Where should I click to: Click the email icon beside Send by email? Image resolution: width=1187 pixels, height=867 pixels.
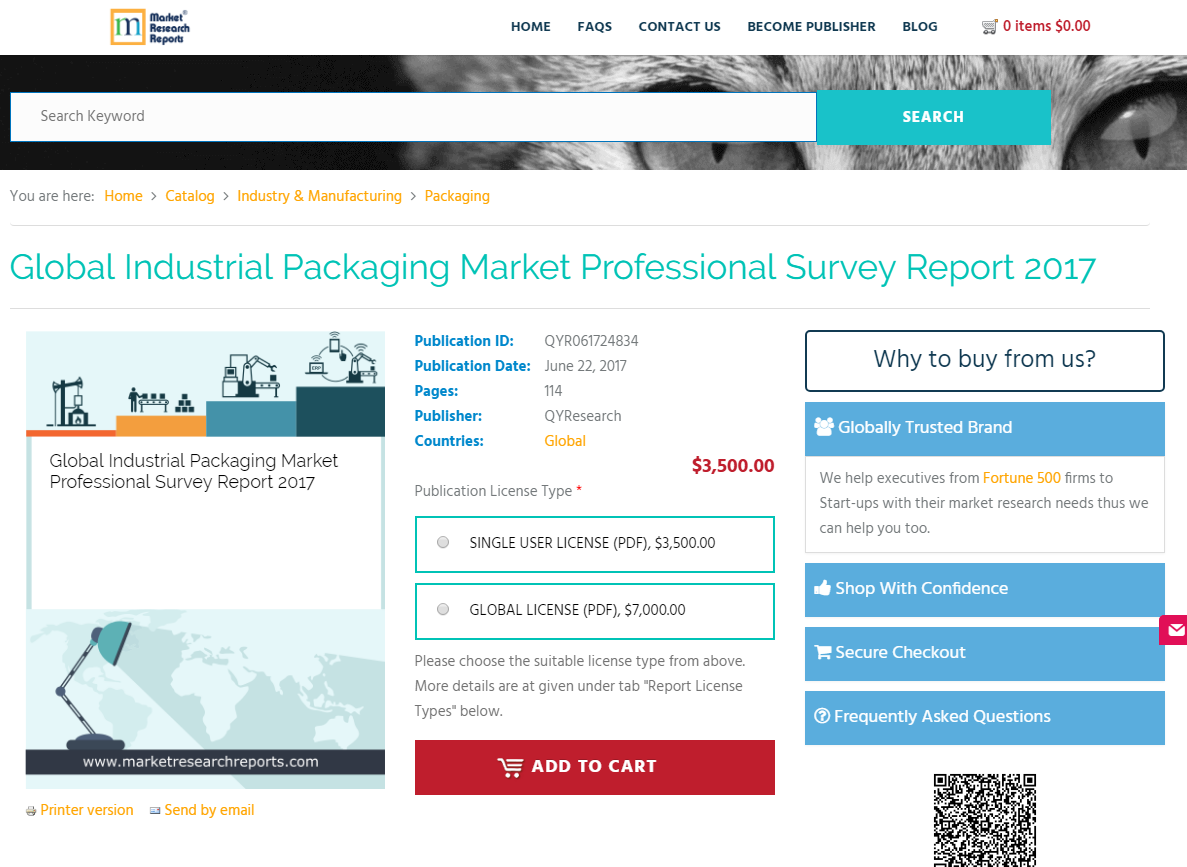[x=155, y=810]
